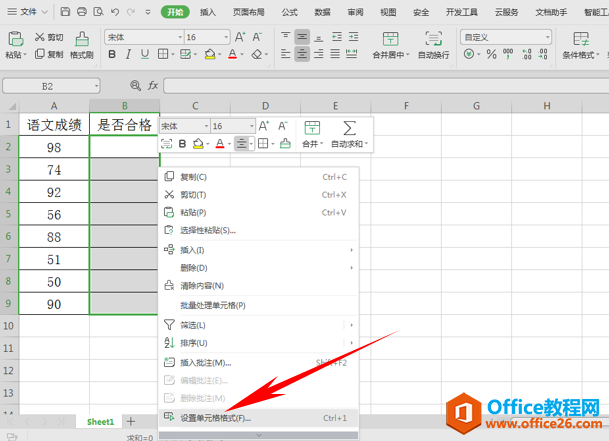
Task: Click the formula bar input field
Action: click(x=386, y=86)
